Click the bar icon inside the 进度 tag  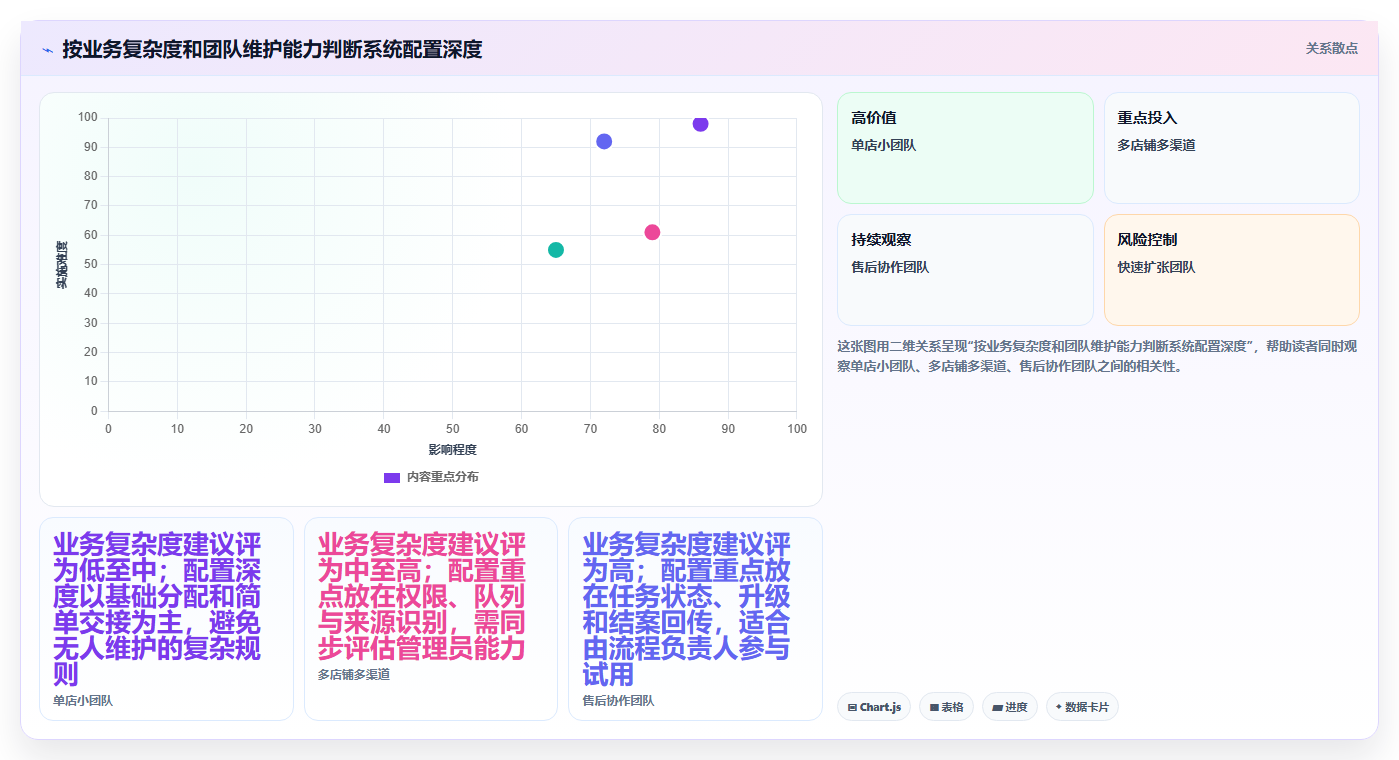pyautogui.click(x=997, y=707)
